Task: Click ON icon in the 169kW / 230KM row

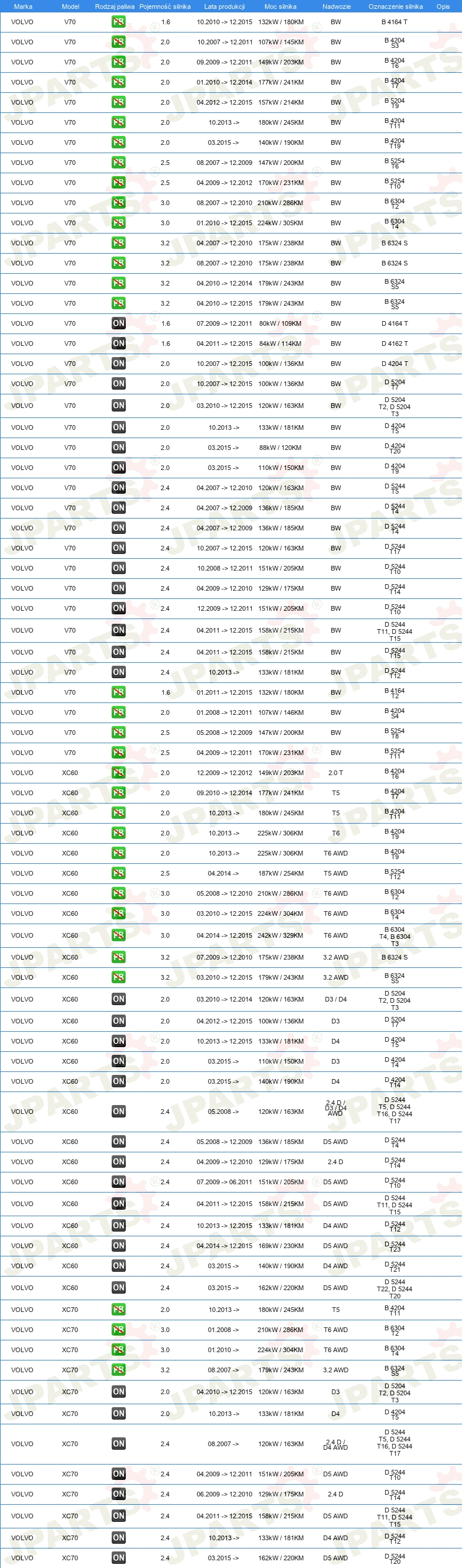Action: 119,1245
